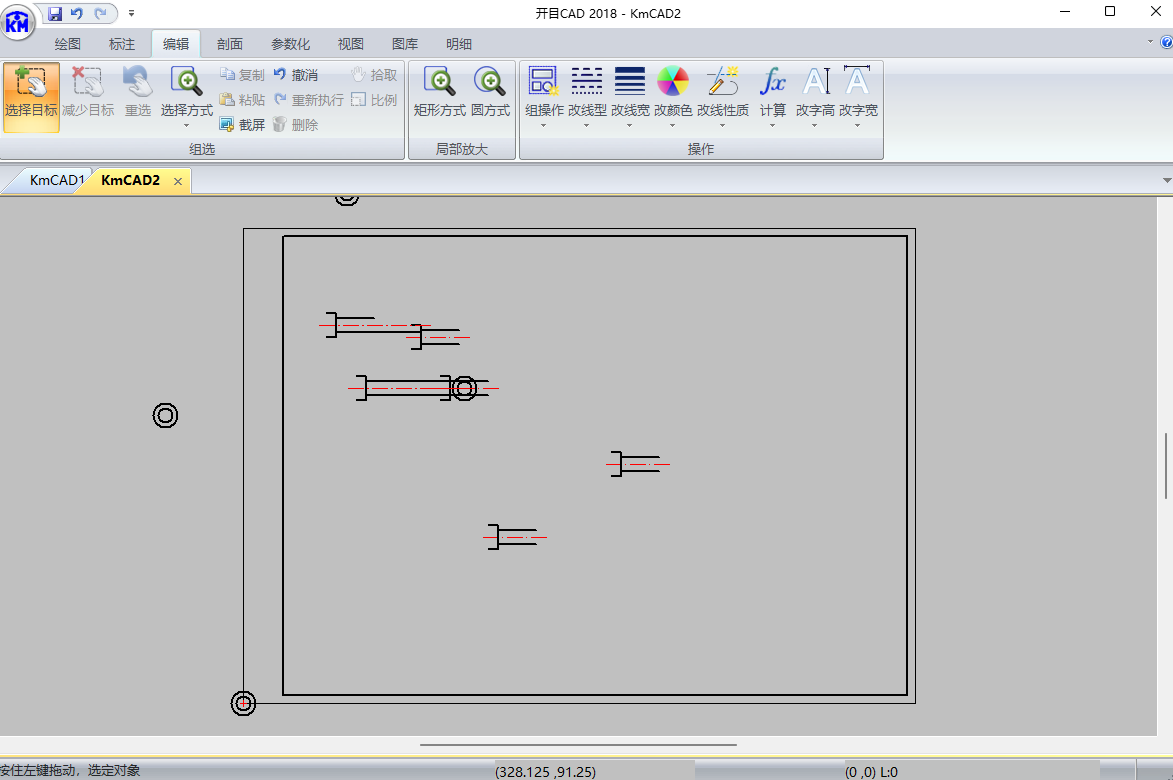1173x780 pixels.
Task: Open the 改字高 change text height tool
Action: 815,91
